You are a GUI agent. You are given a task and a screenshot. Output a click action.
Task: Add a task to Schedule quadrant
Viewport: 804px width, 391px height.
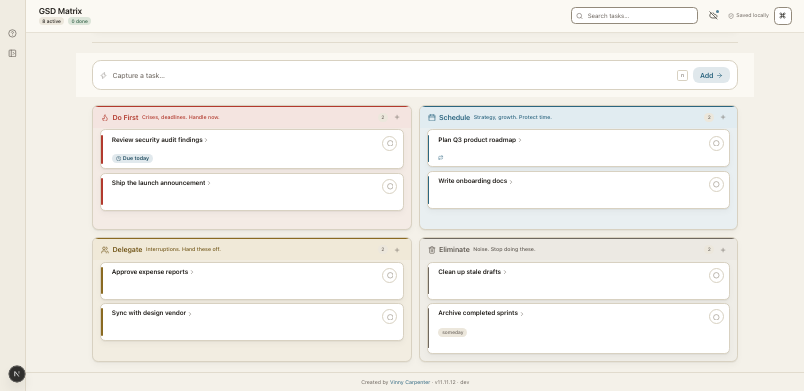723,117
